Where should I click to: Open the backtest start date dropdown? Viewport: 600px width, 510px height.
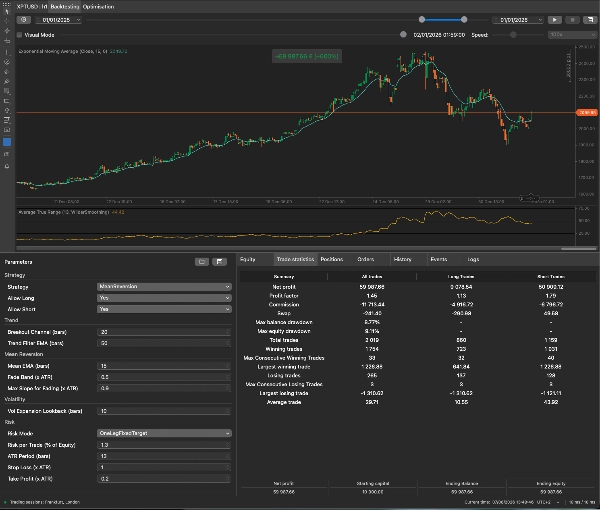pyautogui.click(x=59, y=20)
